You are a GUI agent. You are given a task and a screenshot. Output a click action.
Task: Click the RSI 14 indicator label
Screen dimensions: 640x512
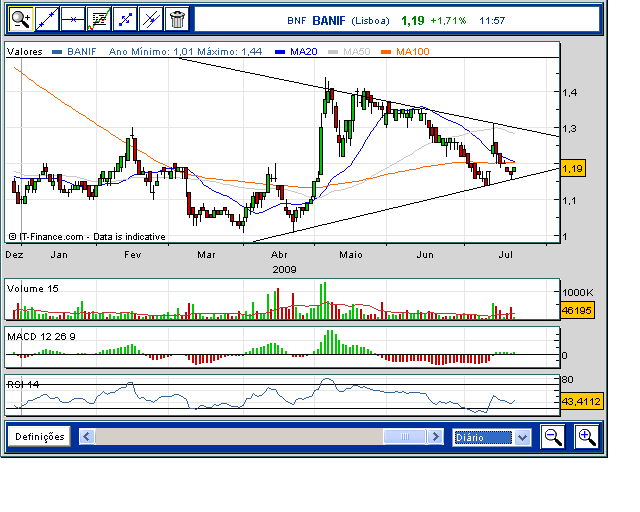[23, 383]
